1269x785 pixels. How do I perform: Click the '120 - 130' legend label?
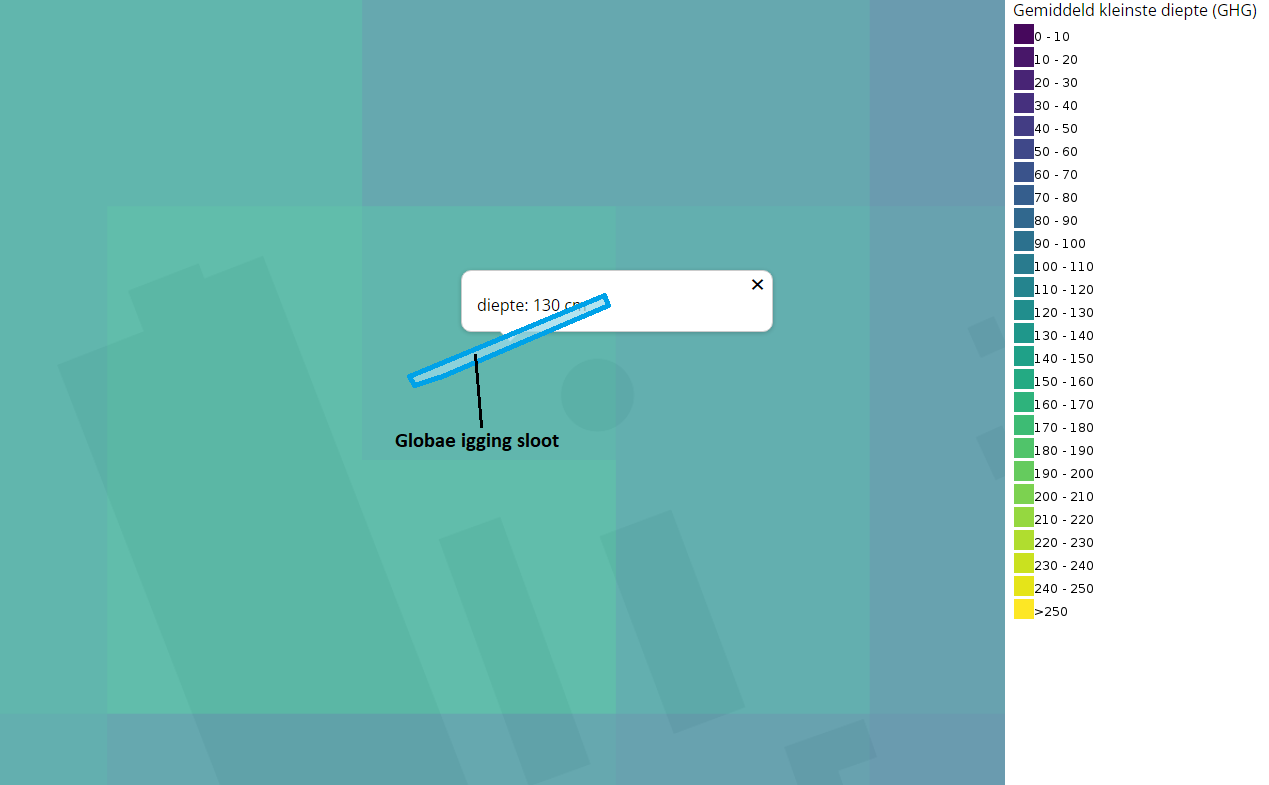point(1064,313)
